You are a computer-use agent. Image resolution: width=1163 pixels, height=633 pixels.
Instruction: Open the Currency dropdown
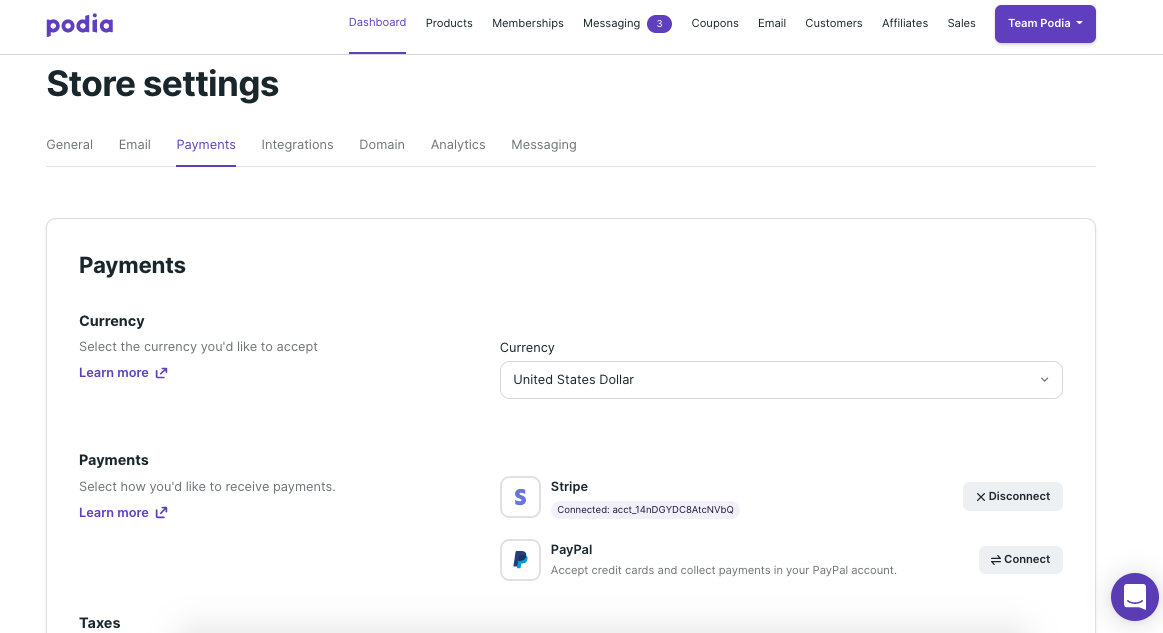pos(781,380)
